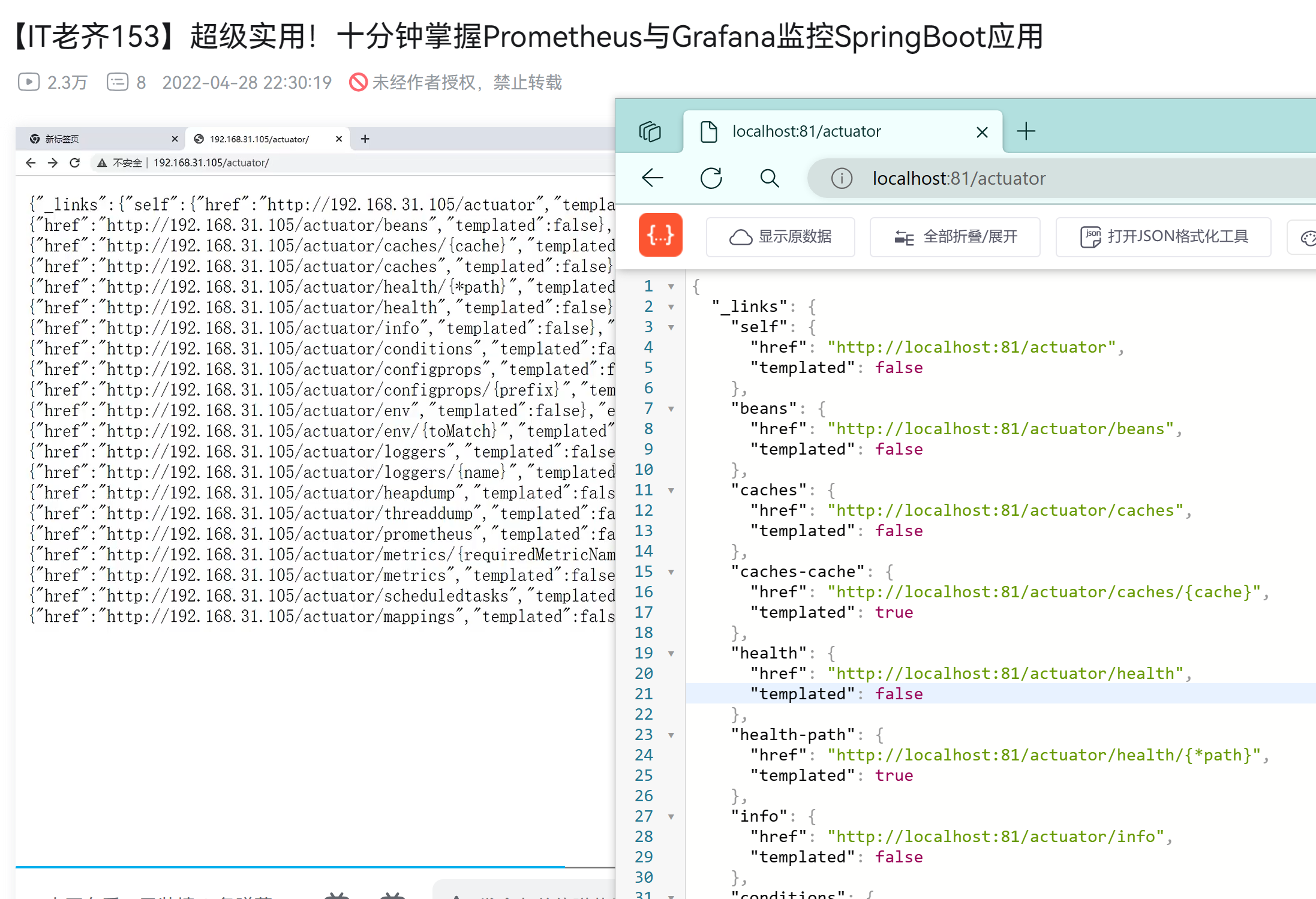Open the localhost:81/actuator/health link
Screen dimensions: 1316x899
pos(1005,674)
